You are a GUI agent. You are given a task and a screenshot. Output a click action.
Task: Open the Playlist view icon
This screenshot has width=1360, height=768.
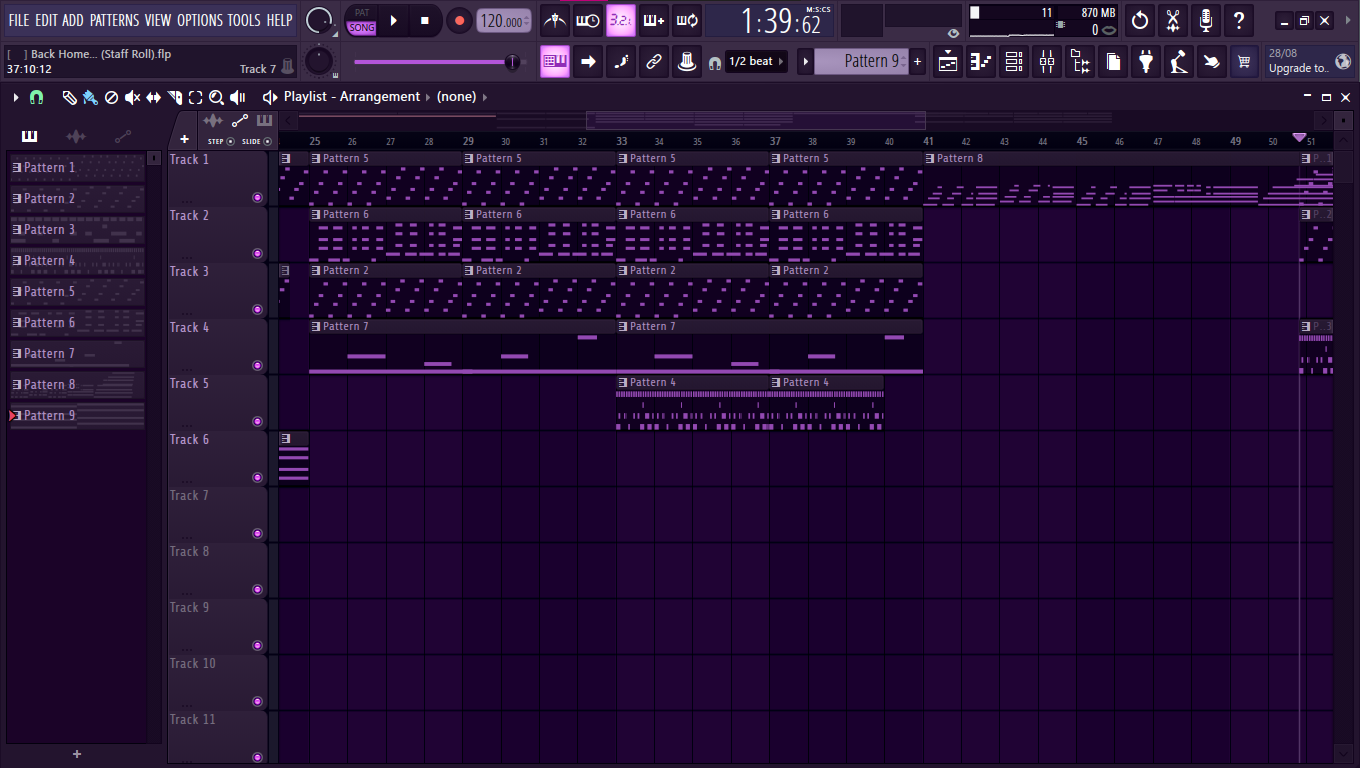click(x=948, y=62)
